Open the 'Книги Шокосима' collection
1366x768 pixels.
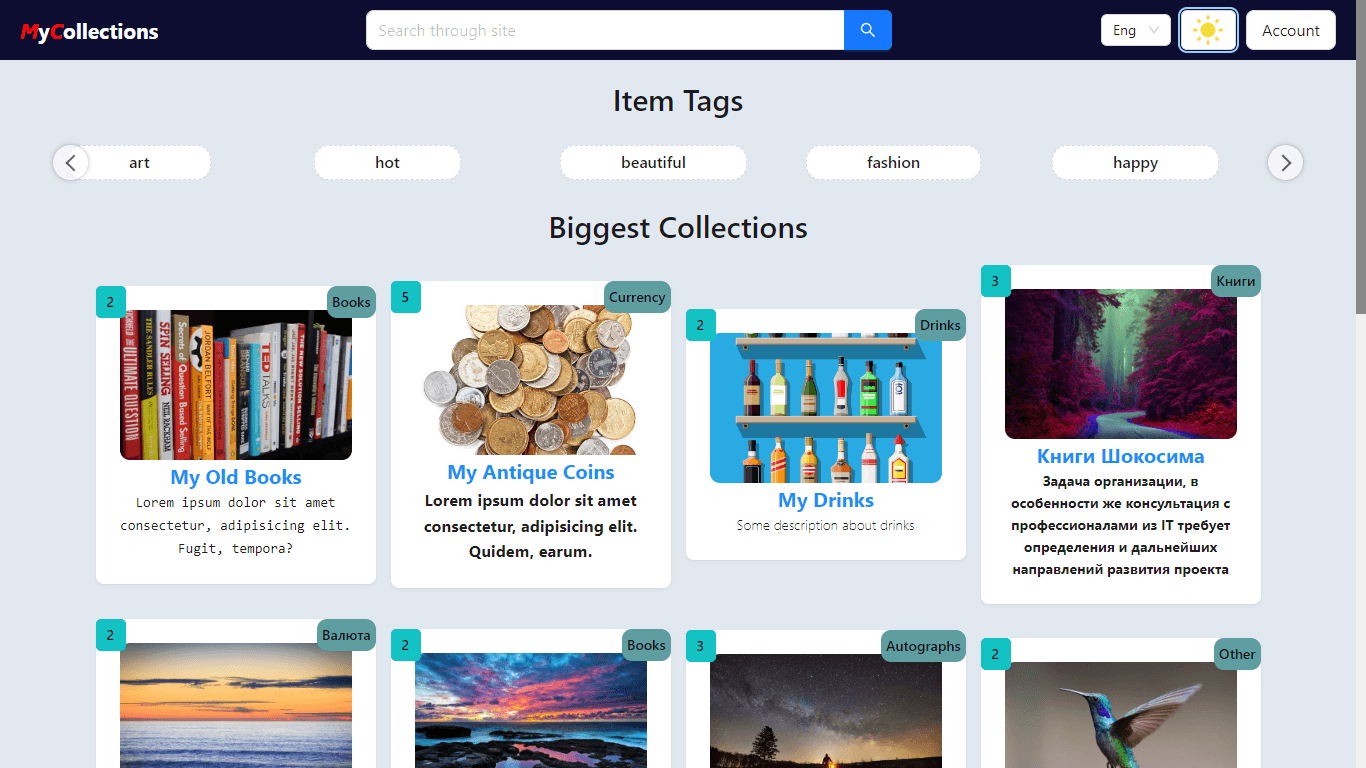pyautogui.click(x=1120, y=456)
